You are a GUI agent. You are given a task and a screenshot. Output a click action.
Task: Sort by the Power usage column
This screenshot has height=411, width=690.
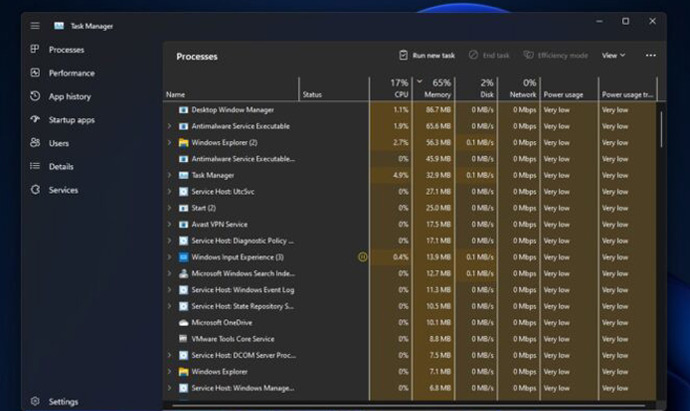pyautogui.click(x=569, y=89)
